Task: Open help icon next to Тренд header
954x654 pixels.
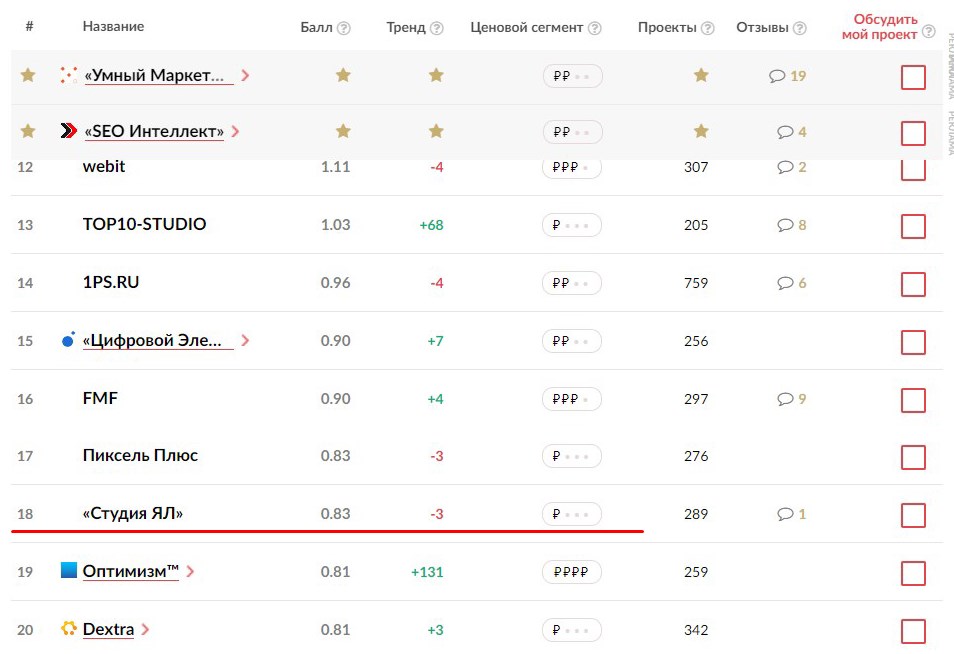Action: point(437,28)
